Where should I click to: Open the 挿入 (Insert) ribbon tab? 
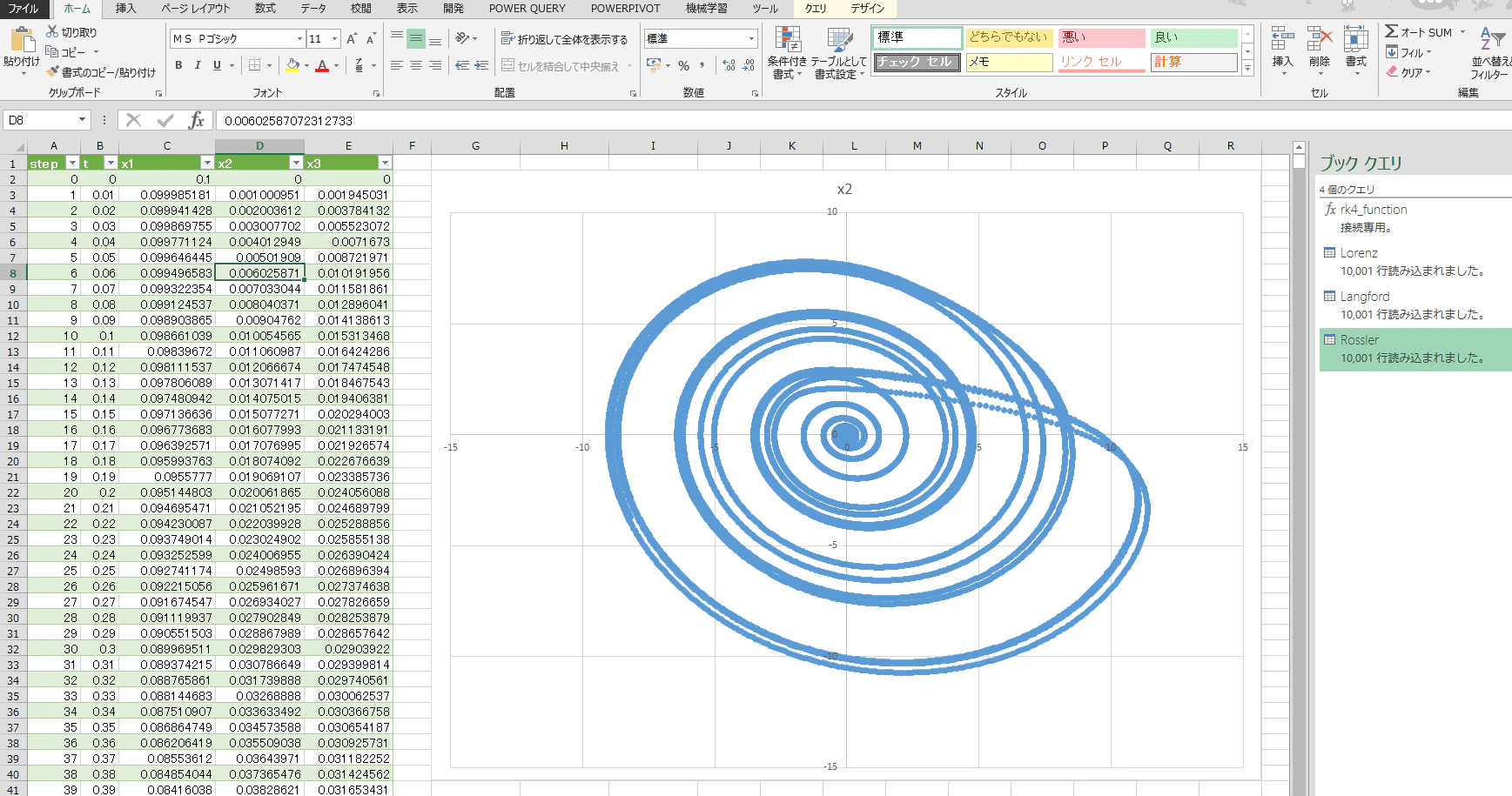125,9
